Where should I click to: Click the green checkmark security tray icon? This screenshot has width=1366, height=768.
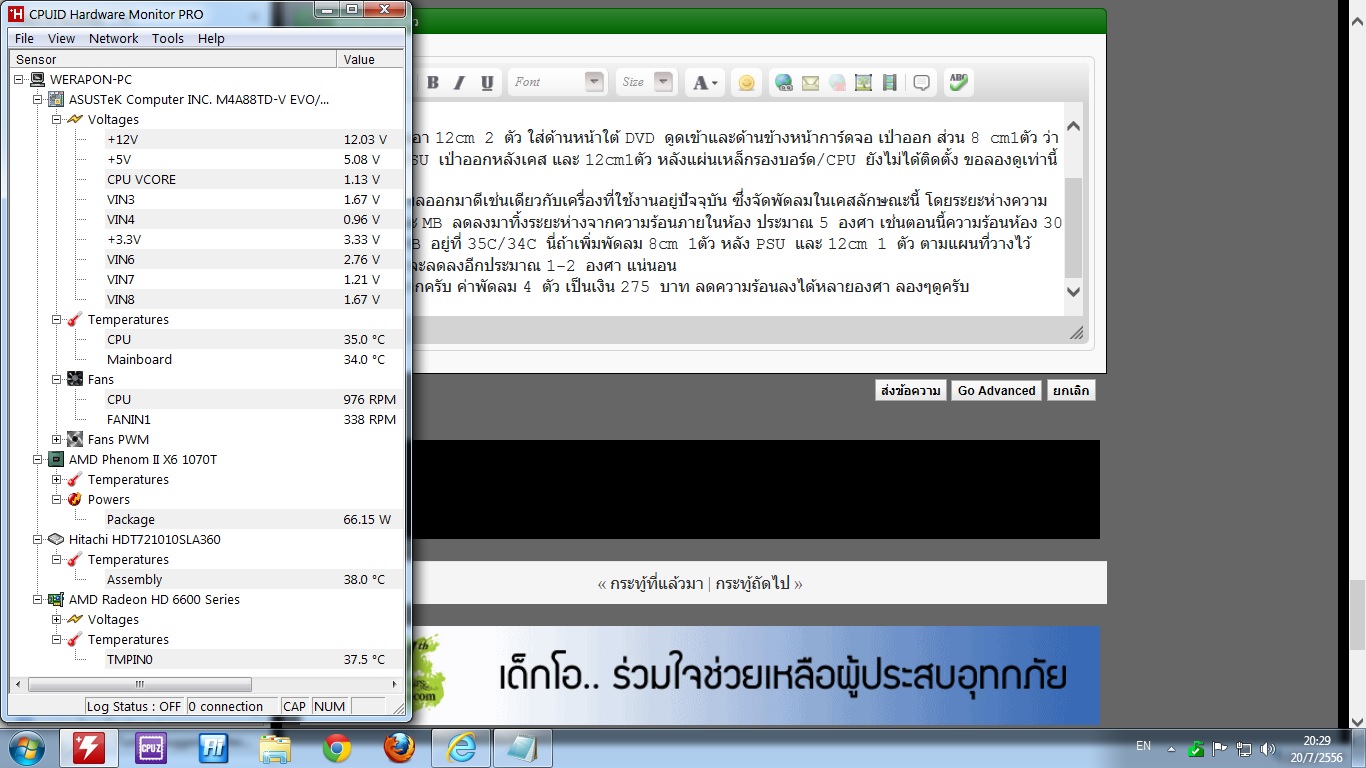1195,749
